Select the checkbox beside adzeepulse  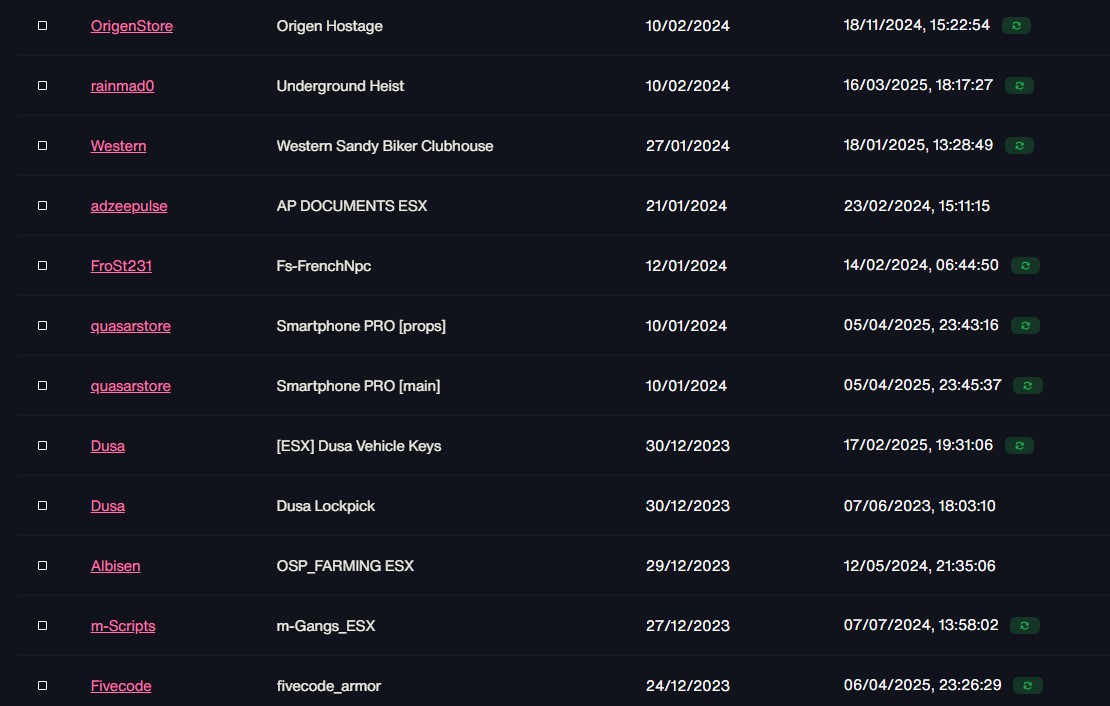click(x=42, y=205)
